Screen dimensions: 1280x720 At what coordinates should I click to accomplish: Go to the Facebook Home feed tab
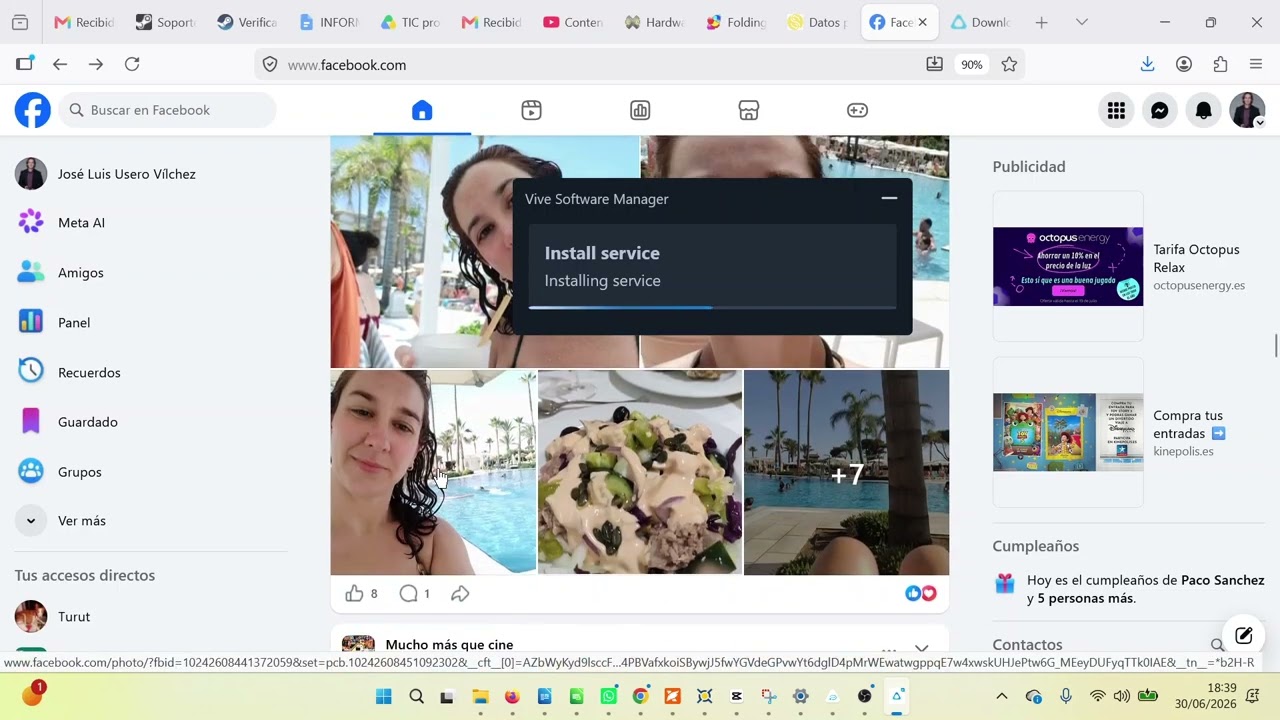(x=422, y=110)
